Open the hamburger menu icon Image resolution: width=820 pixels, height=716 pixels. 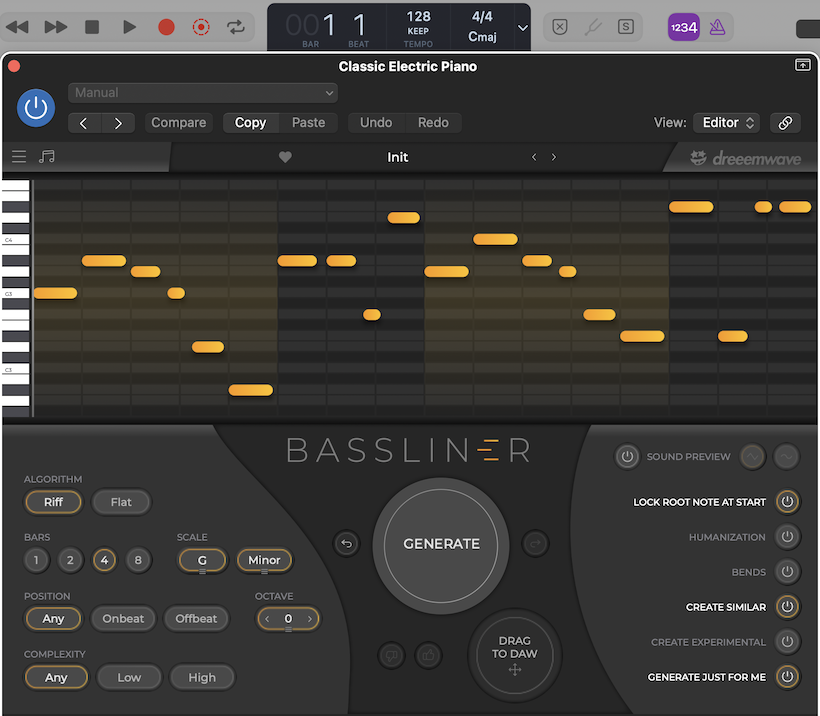point(19,156)
